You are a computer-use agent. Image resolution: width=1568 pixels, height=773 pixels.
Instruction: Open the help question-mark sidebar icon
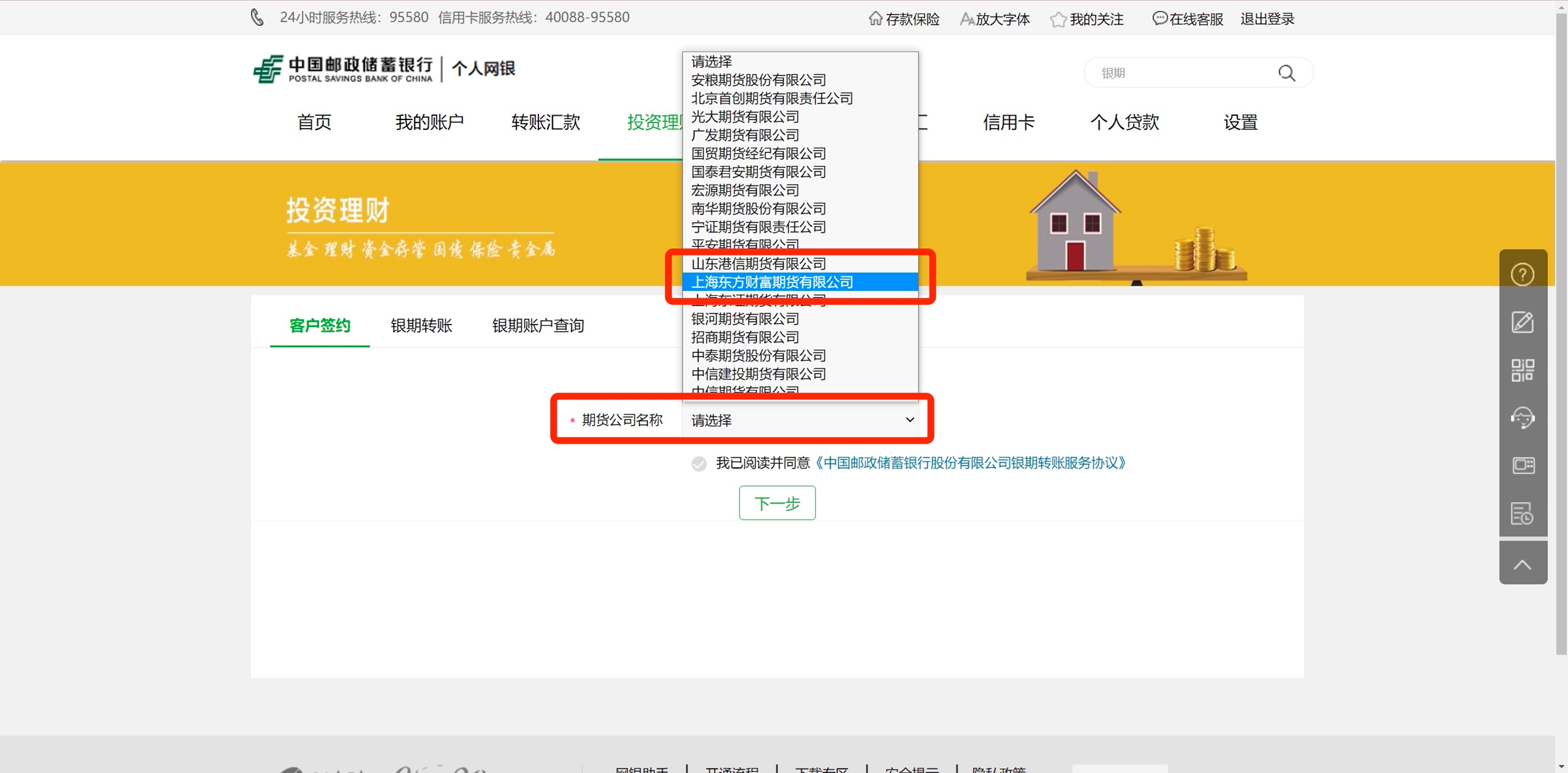(1523, 274)
